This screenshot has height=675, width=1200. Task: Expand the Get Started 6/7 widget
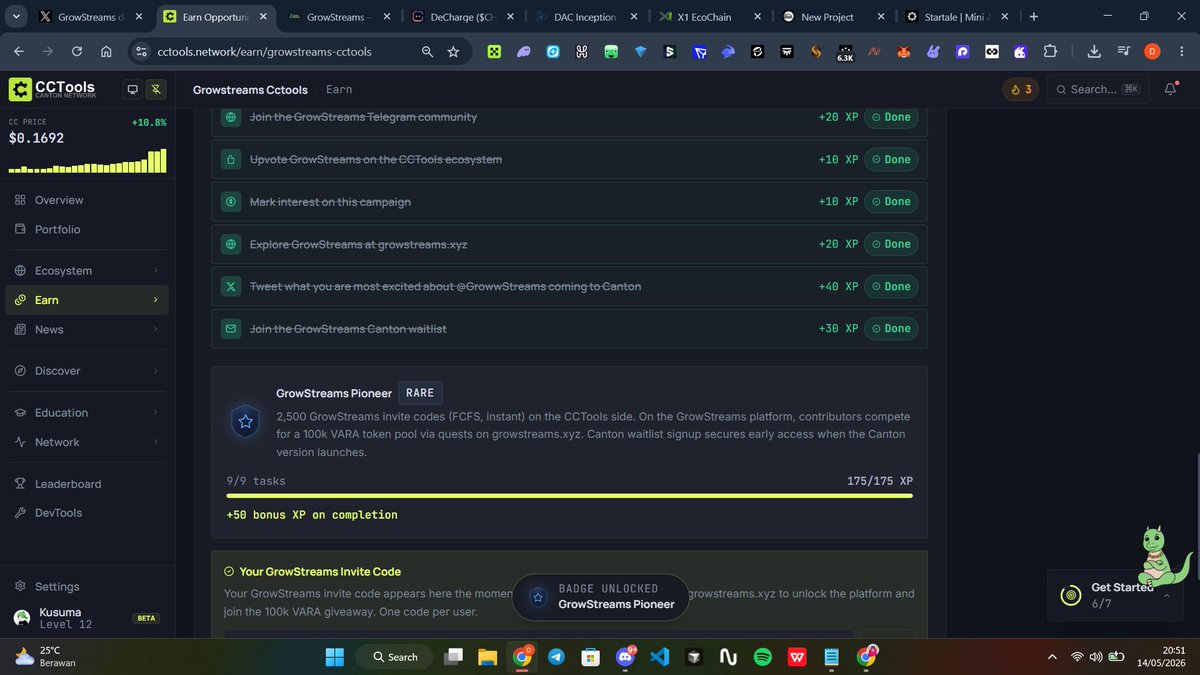(x=1117, y=595)
